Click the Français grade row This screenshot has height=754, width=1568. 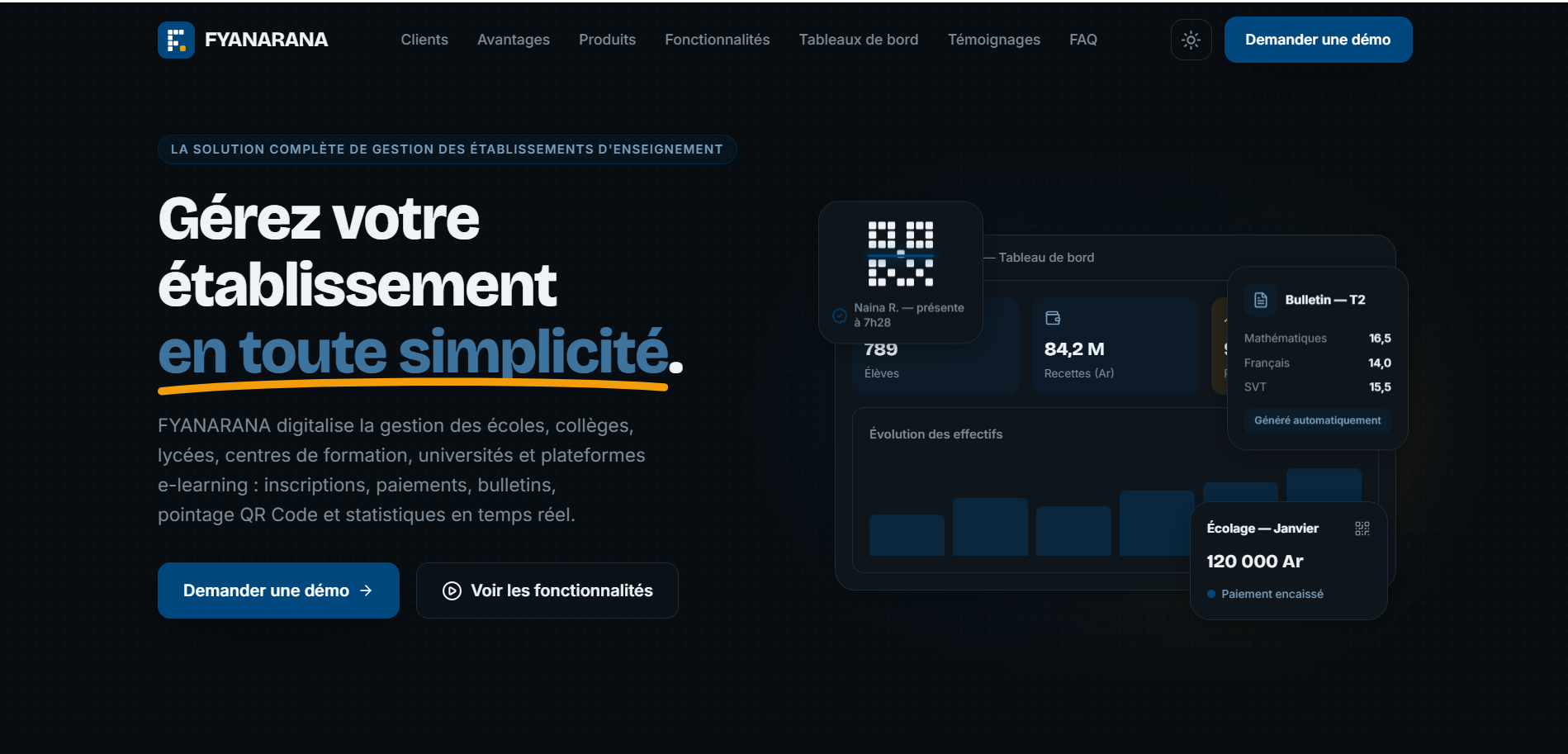pyautogui.click(x=1317, y=363)
